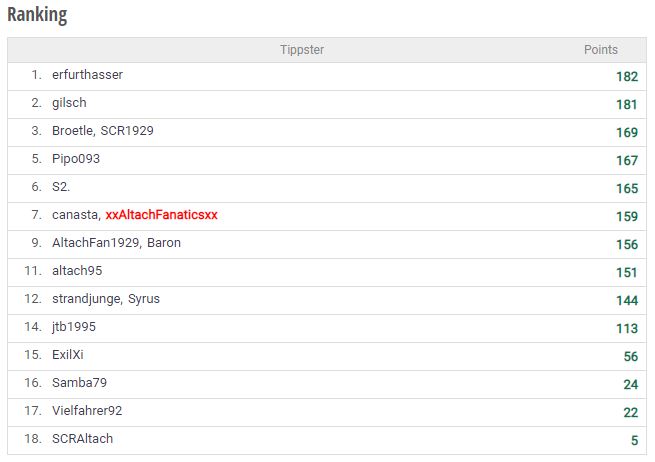Click the ExilXi tipster name
This screenshot has height=462, width=655.
tap(68, 355)
